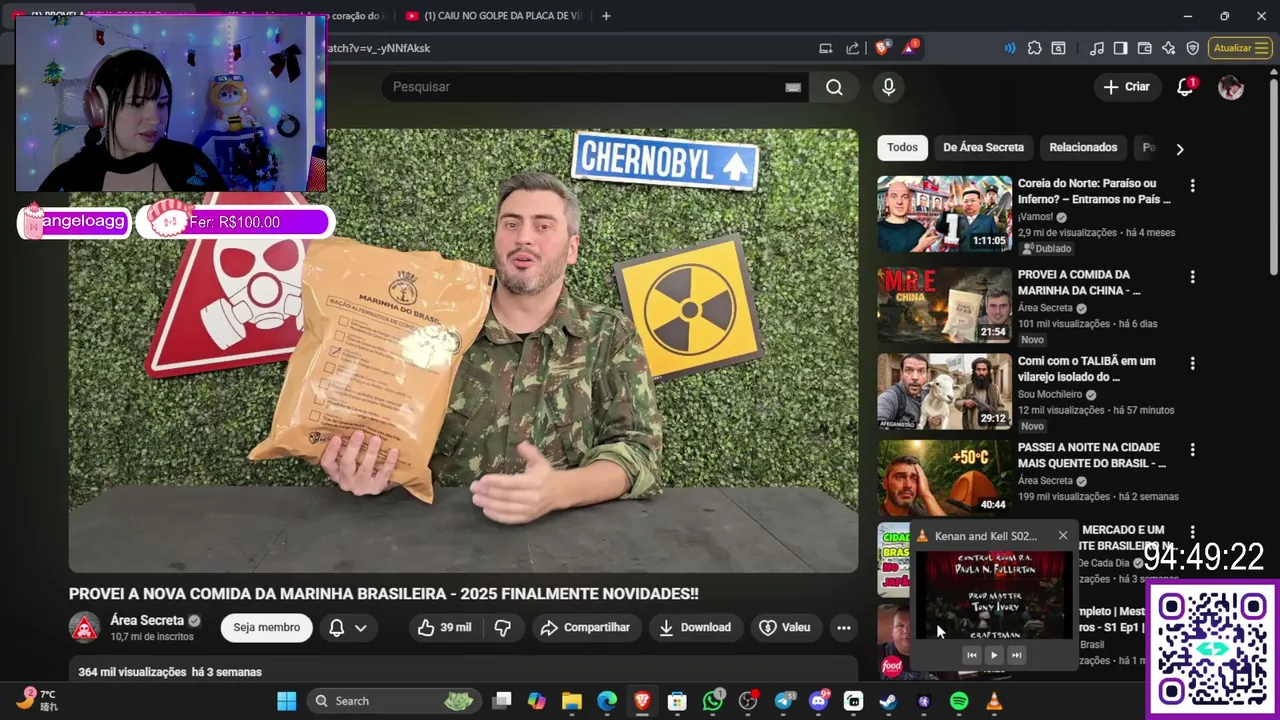1280x720 pixels.
Task: Open the notification bell dropdown beside Seja membro
Action: click(348, 628)
